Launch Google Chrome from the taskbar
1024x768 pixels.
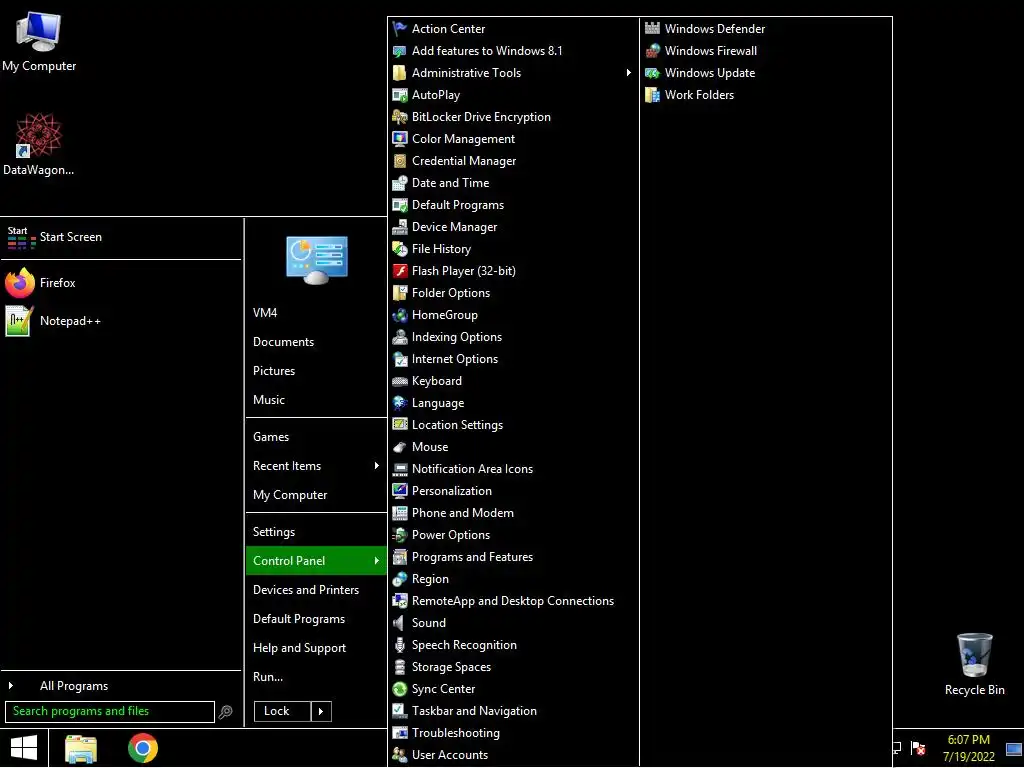[x=143, y=748]
